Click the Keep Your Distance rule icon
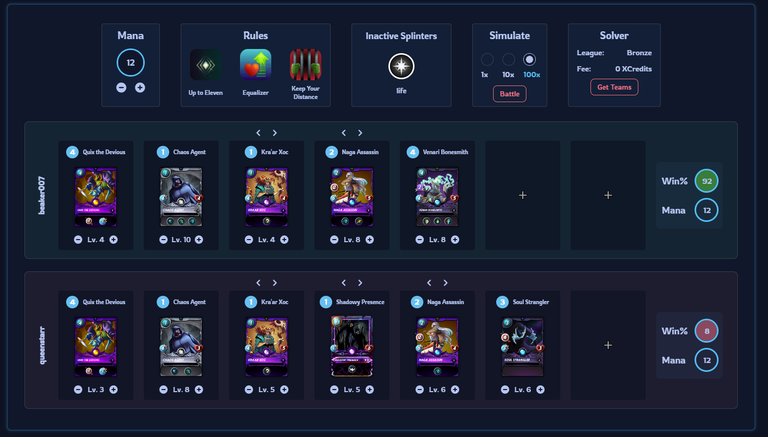 [x=306, y=65]
